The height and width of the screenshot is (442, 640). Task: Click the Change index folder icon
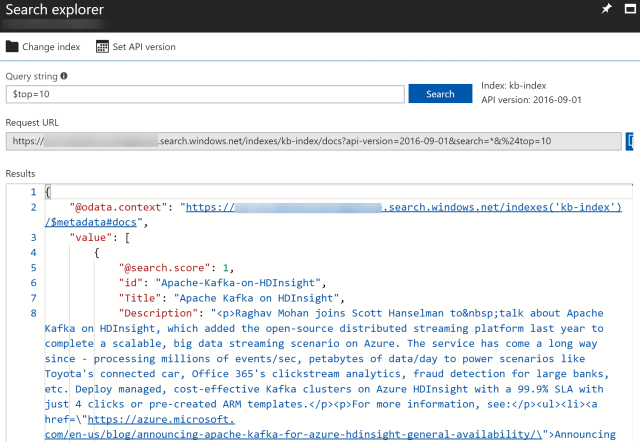pyautogui.click(x=12, y=46)
